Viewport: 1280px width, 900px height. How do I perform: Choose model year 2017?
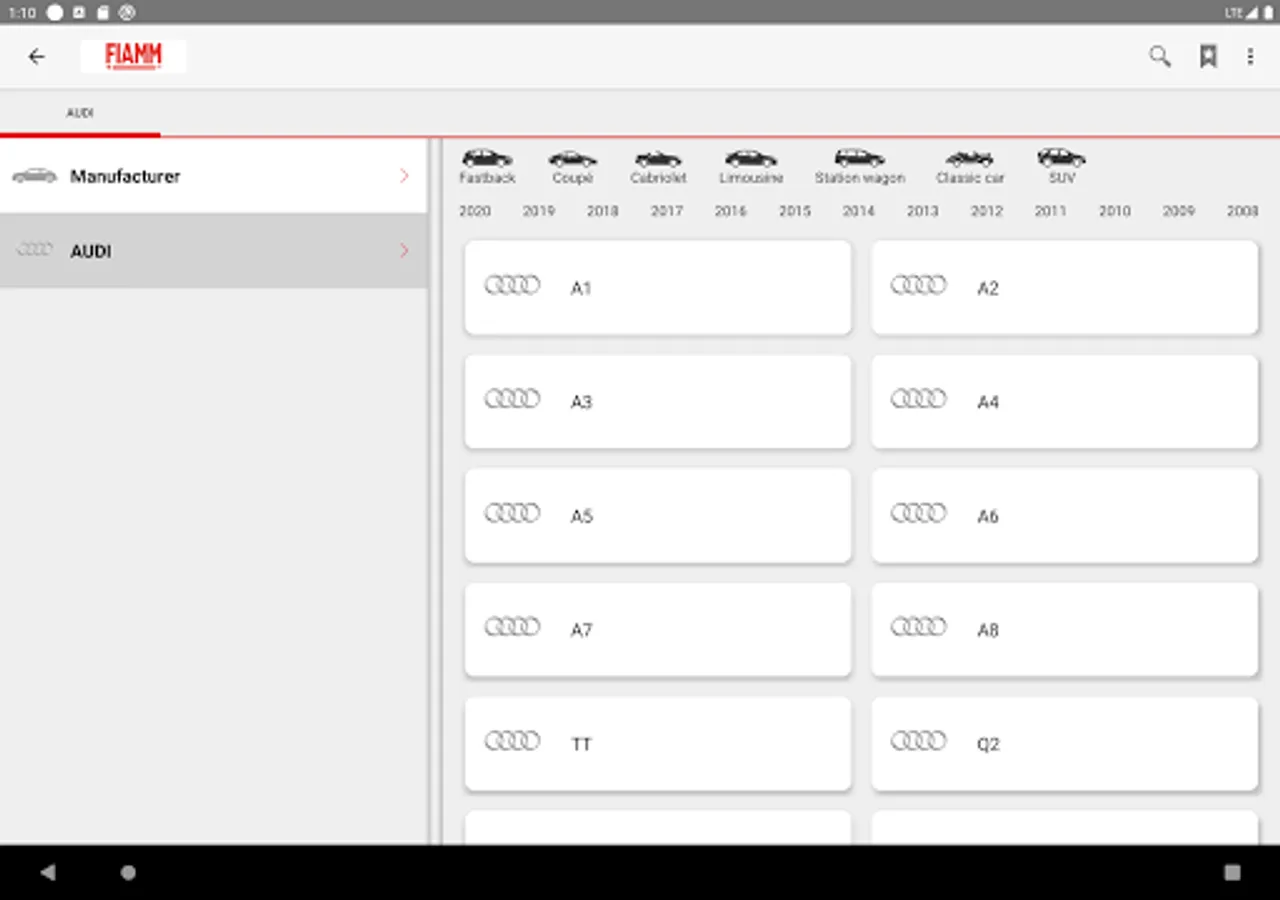point(667,211)
